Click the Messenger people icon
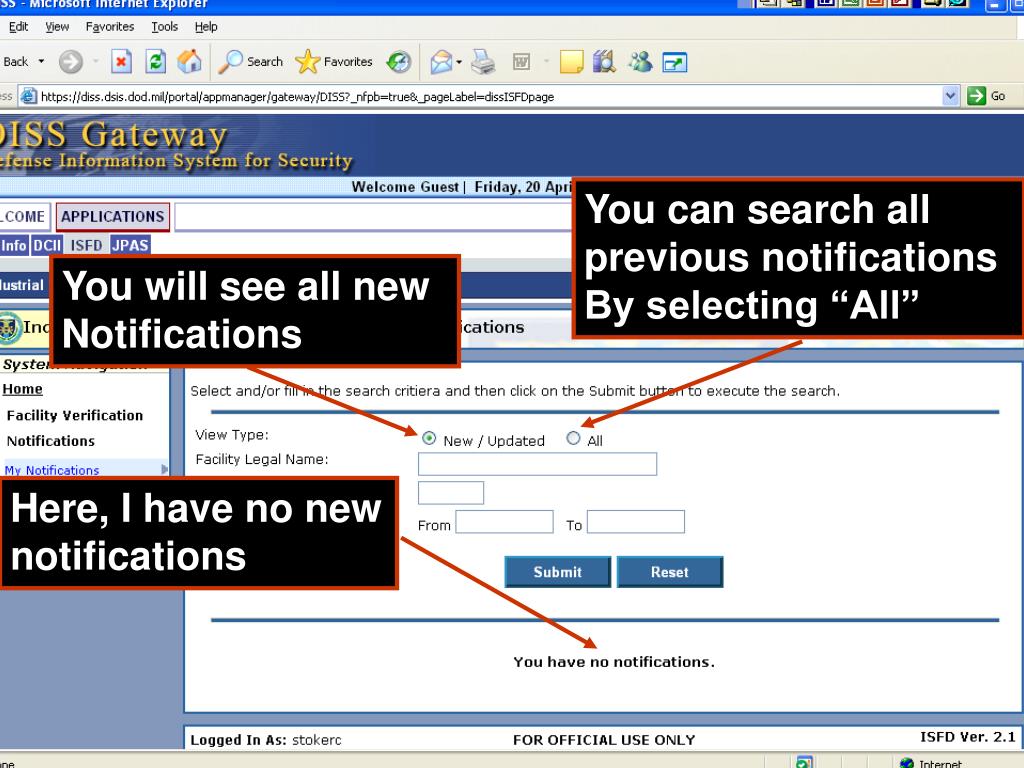Image resolution: width=1024 pixels, height=768 pixels. coord(640,62)
